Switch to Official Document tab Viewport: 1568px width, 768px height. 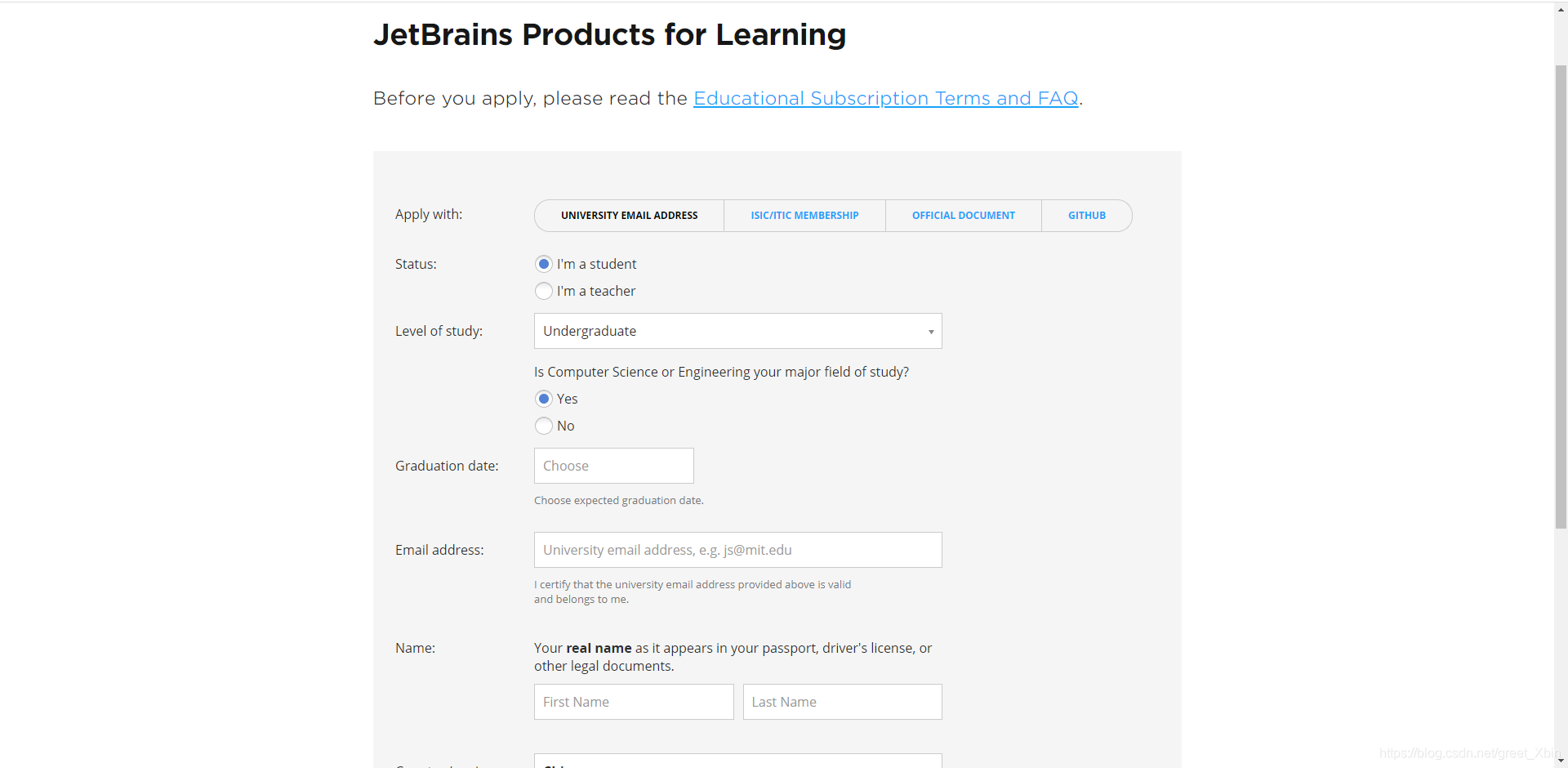[x=964, y=216]
